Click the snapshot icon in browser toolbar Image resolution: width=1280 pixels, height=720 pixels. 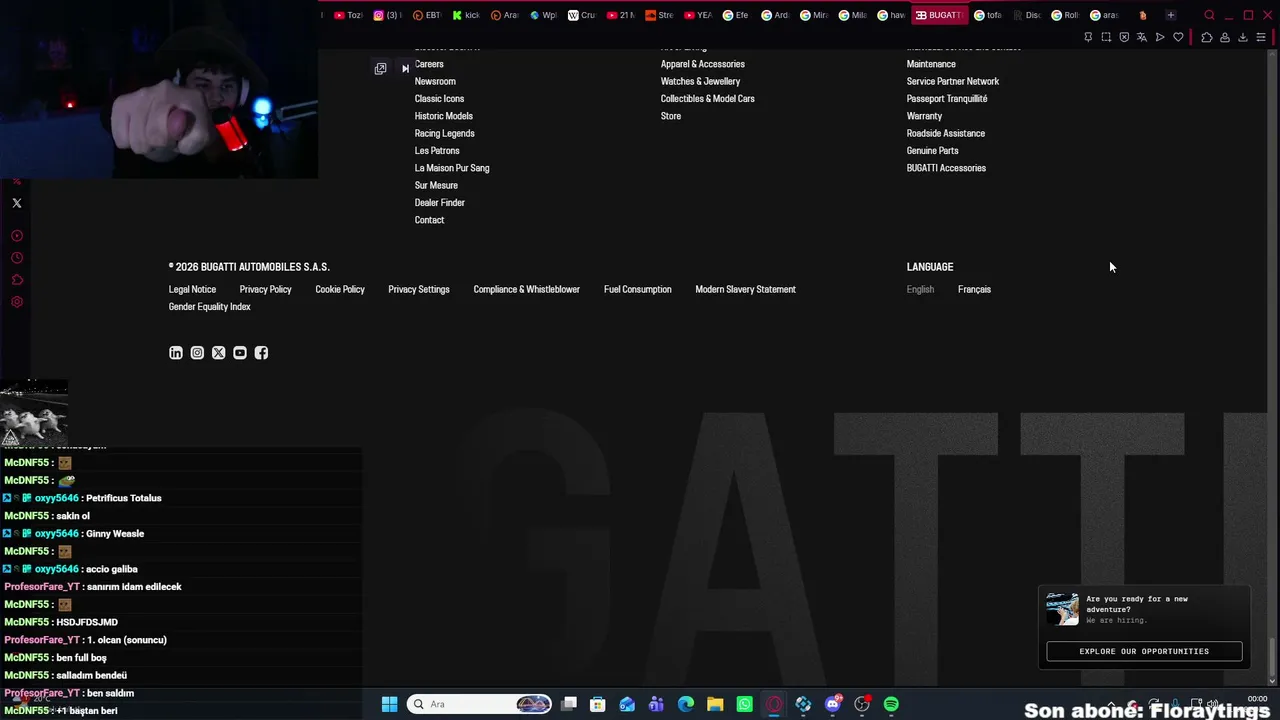click(x=1106, y=38)
